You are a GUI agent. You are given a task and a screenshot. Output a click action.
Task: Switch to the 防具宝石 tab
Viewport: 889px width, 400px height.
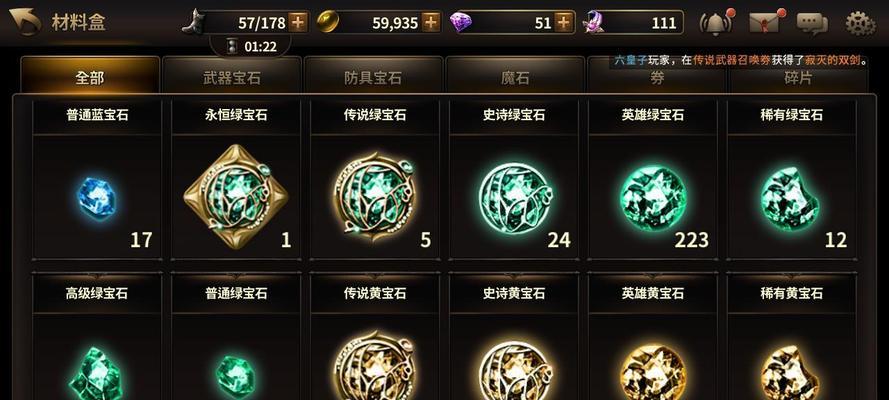(x=372, y=75)
